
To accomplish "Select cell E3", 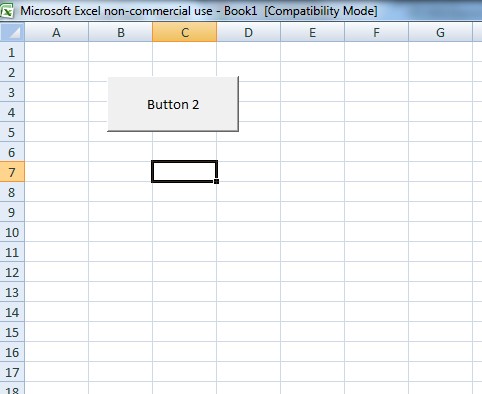I will click(313, 92).
